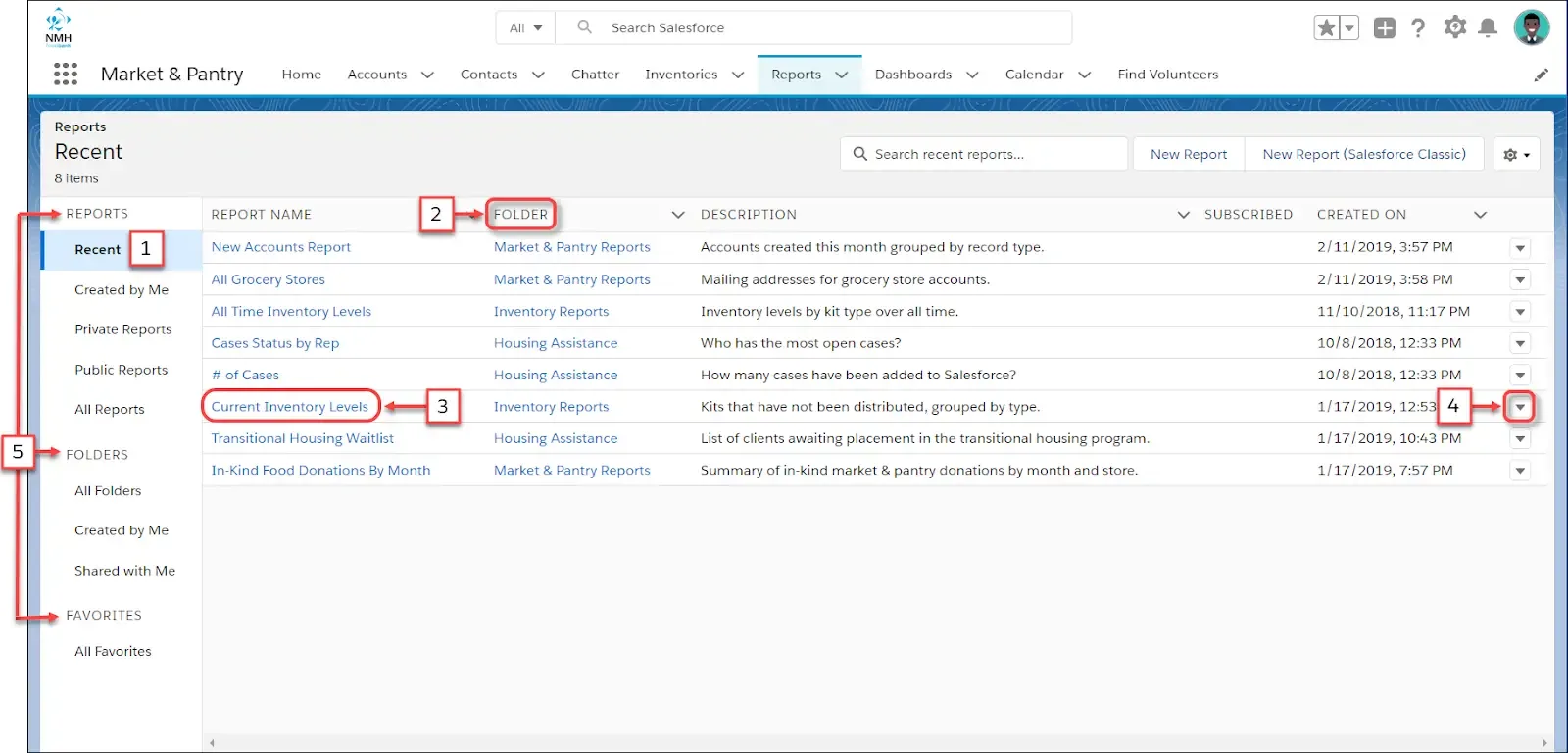Viewport: 1568px width, 753px height.
Task: Select All Folders in sidebar
Action: 108,491
